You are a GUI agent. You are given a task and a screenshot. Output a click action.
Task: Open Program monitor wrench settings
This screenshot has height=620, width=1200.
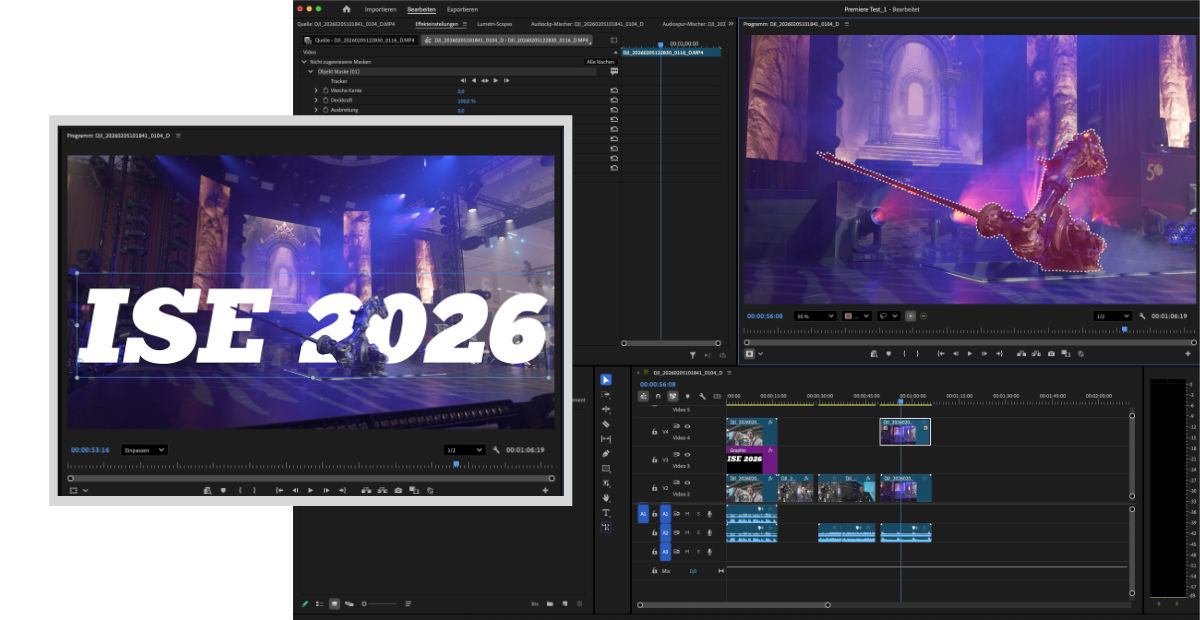[1143, 316]
